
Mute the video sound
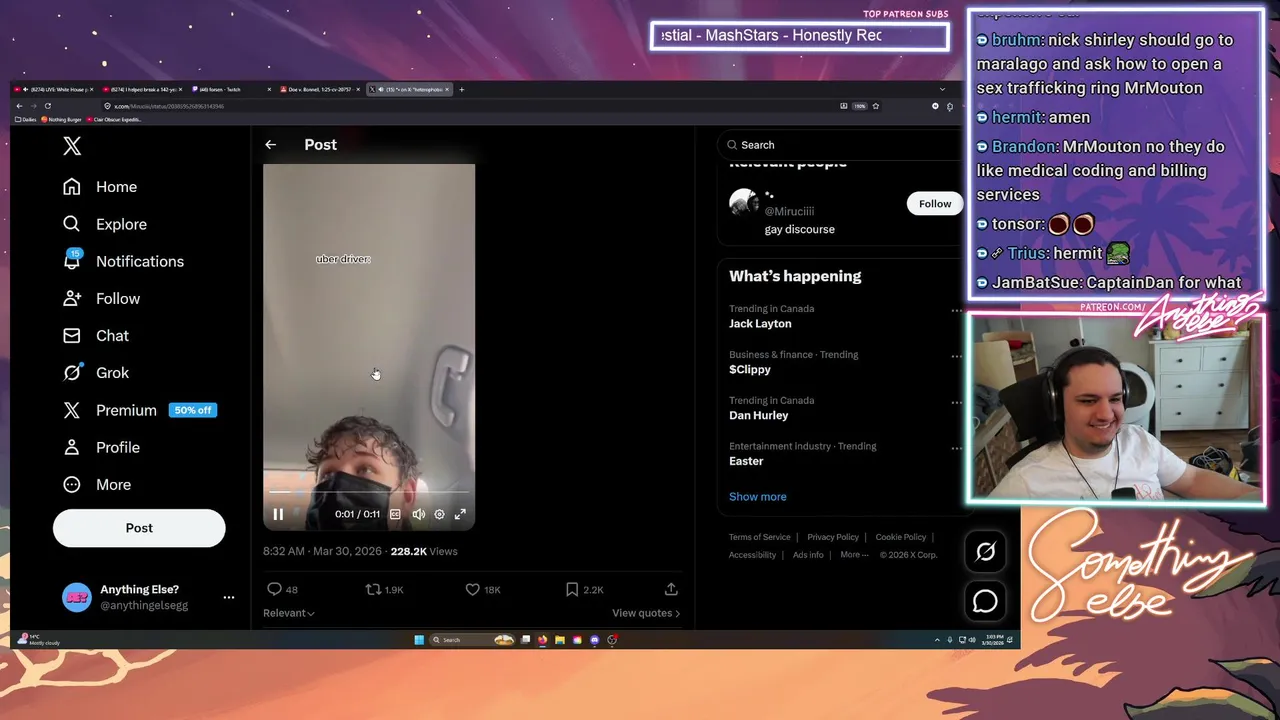coord(418,514)
